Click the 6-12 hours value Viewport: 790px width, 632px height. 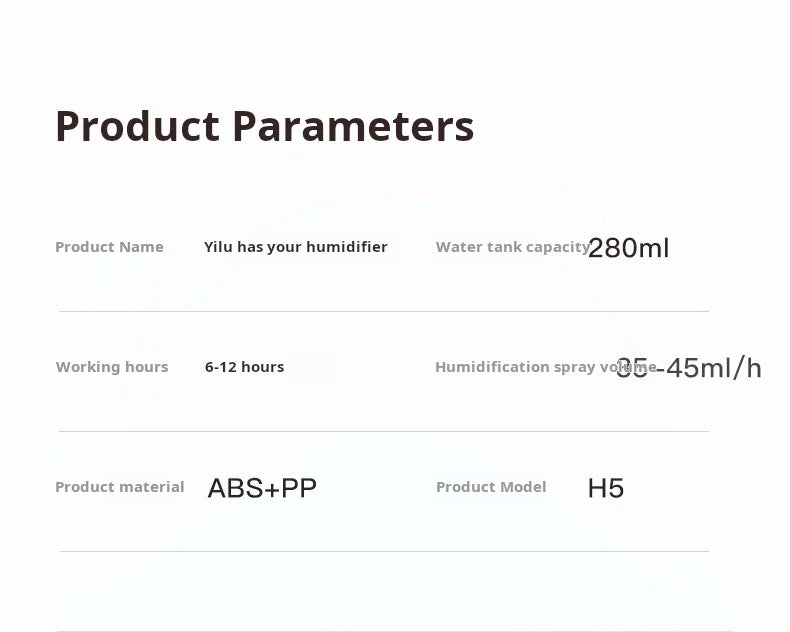[x=244, y=367]
